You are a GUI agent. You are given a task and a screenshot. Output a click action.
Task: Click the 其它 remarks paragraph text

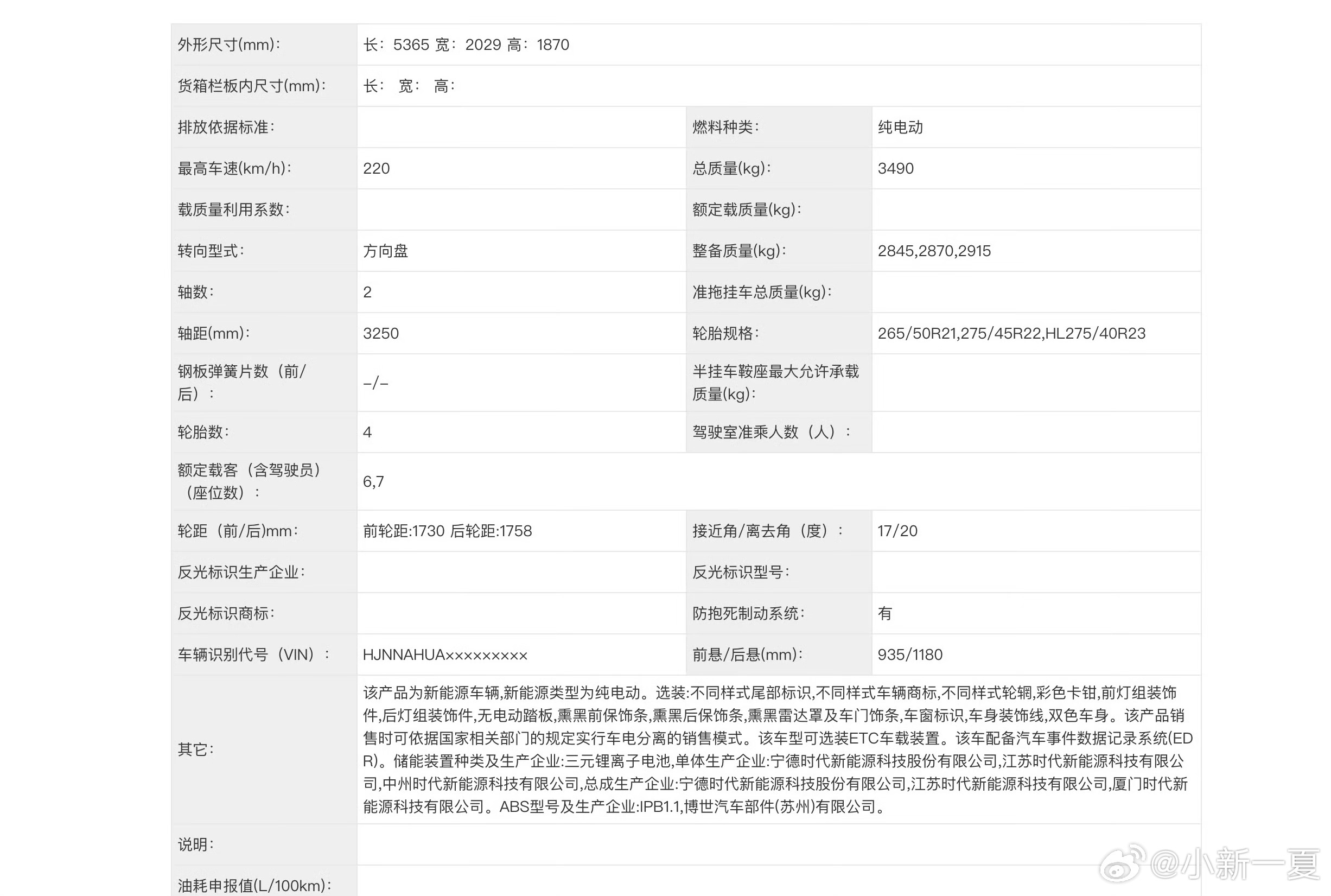pos(777,749)
